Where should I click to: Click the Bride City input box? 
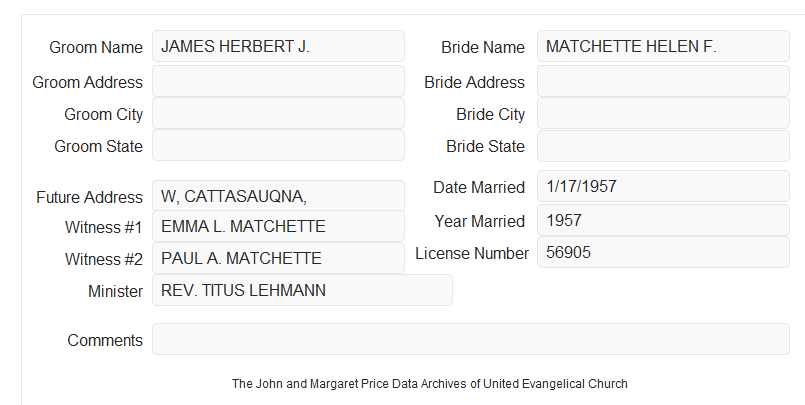tap(663, 113)
